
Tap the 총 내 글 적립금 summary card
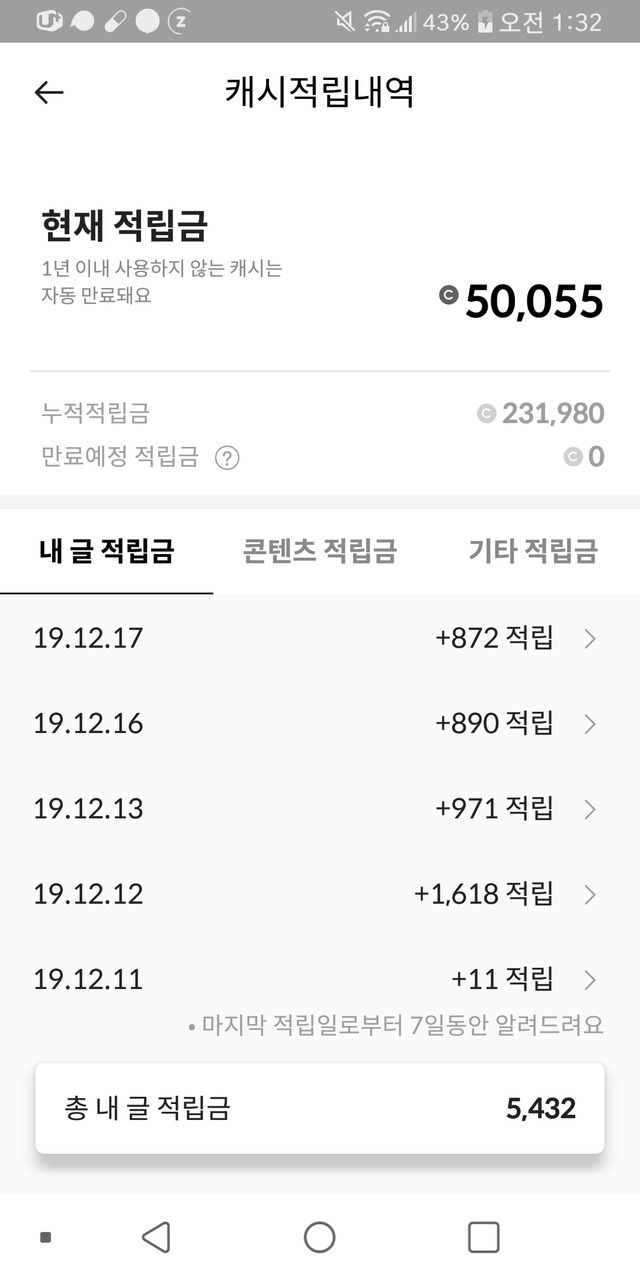click(x=320, y=1108)
